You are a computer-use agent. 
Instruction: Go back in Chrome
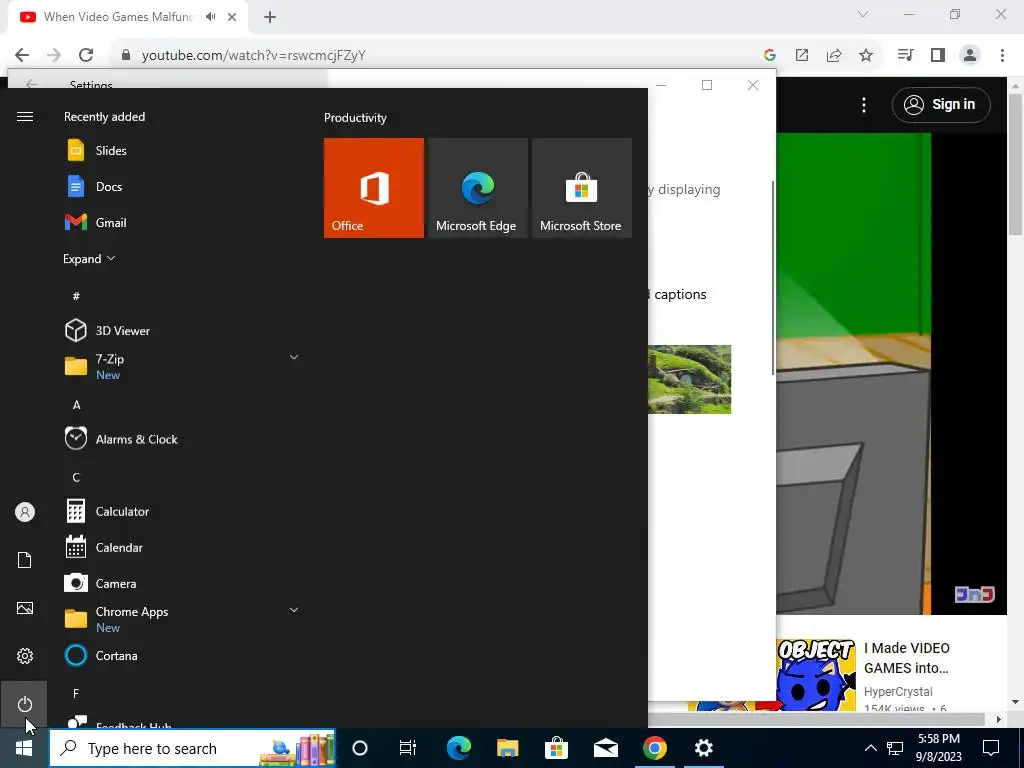(x=22, y=55)
